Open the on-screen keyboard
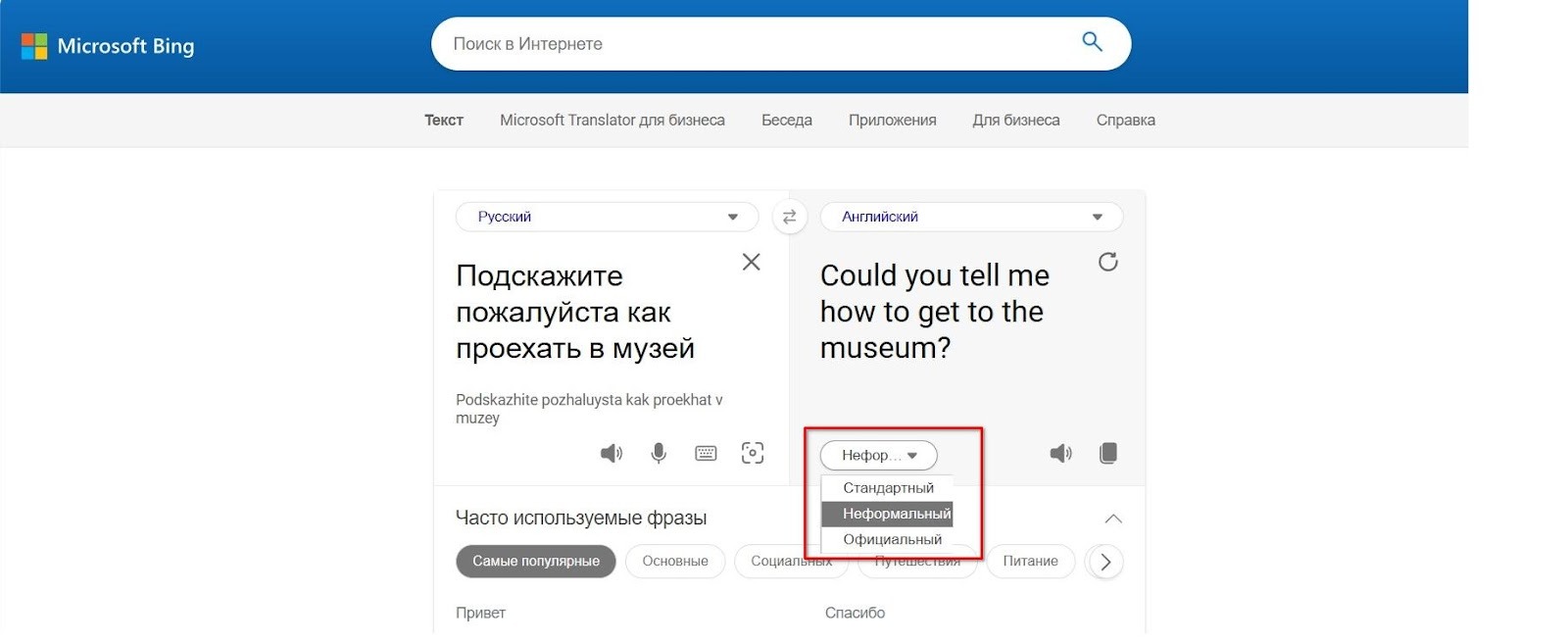 click(x=706, y=453)
